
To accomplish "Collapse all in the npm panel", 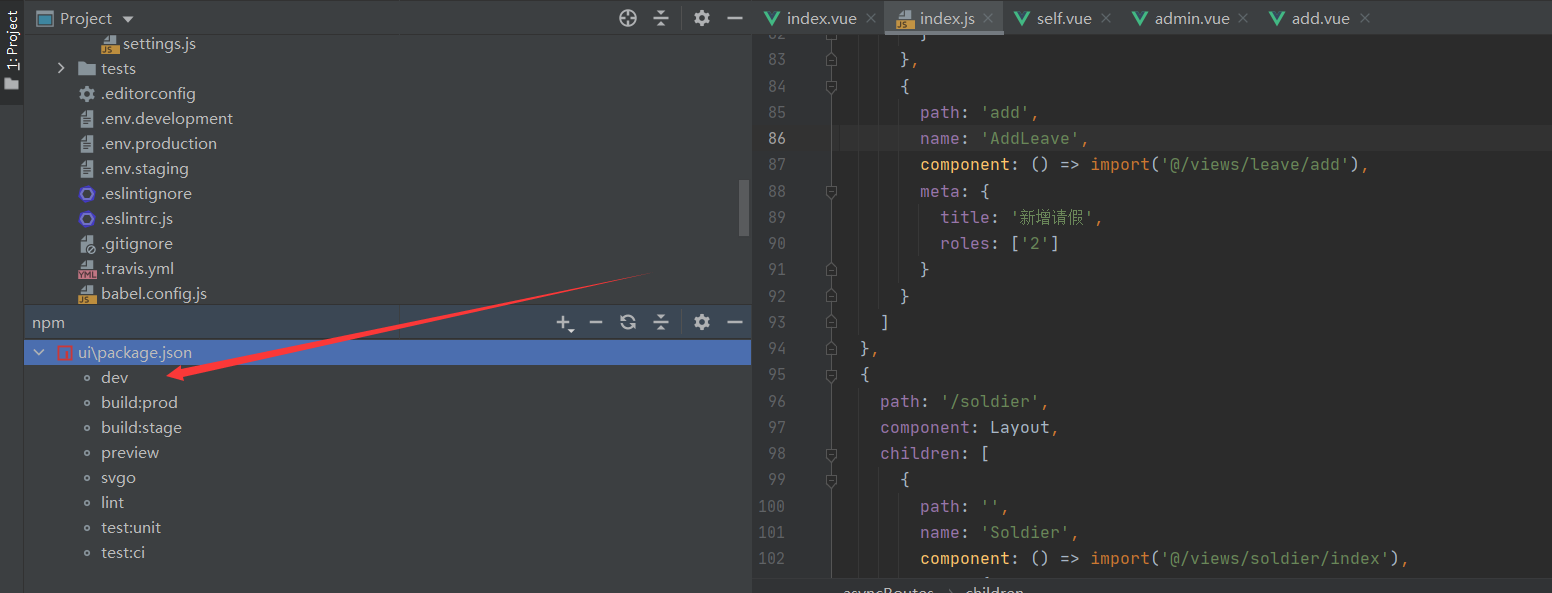I will [661, 322].
